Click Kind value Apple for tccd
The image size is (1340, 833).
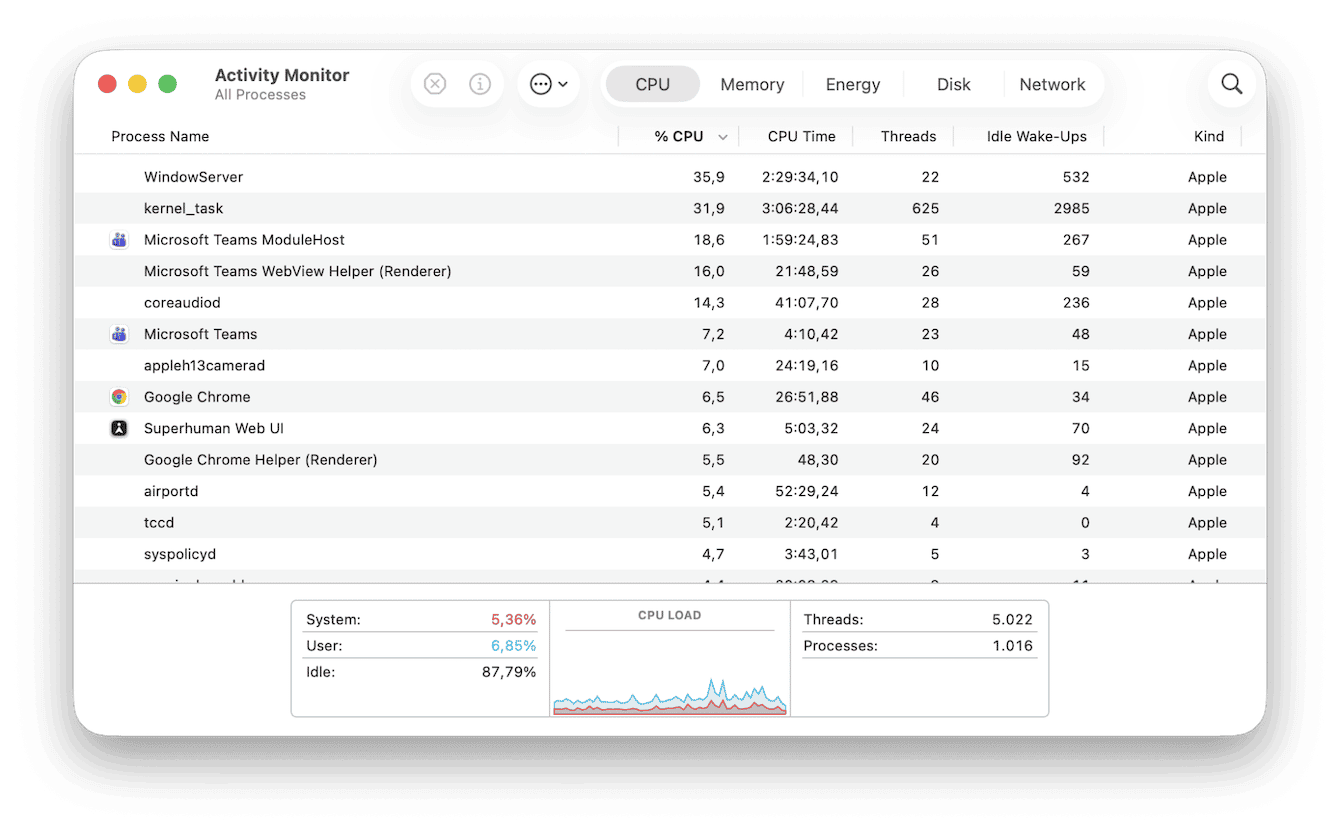(x=1207, y=523)
